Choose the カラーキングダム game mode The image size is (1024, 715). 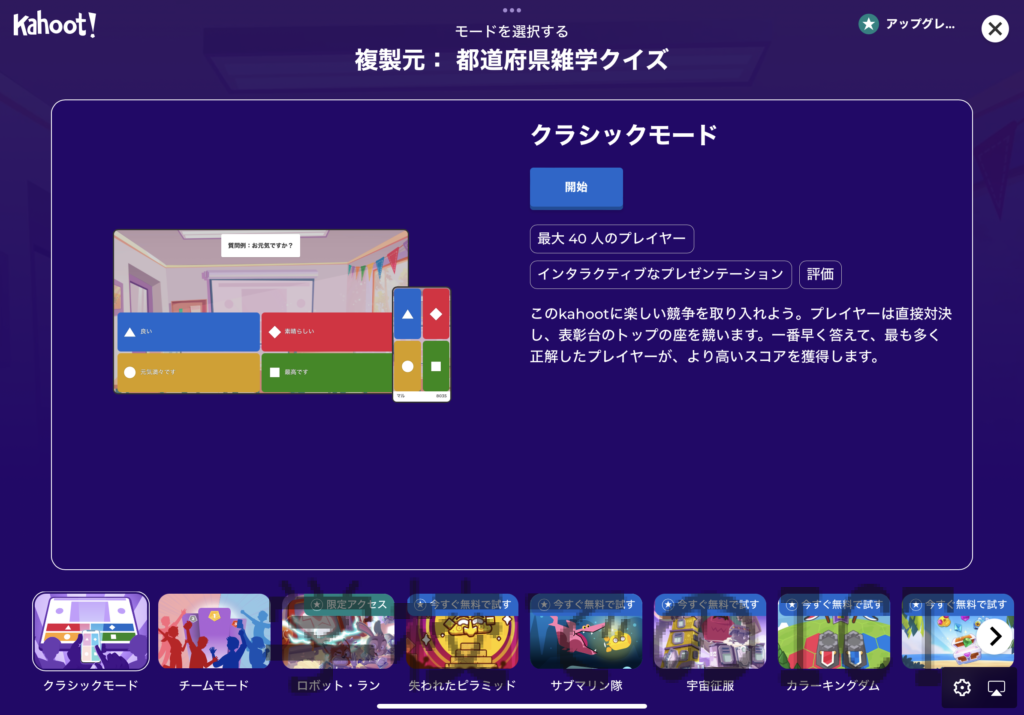[834, 631]
